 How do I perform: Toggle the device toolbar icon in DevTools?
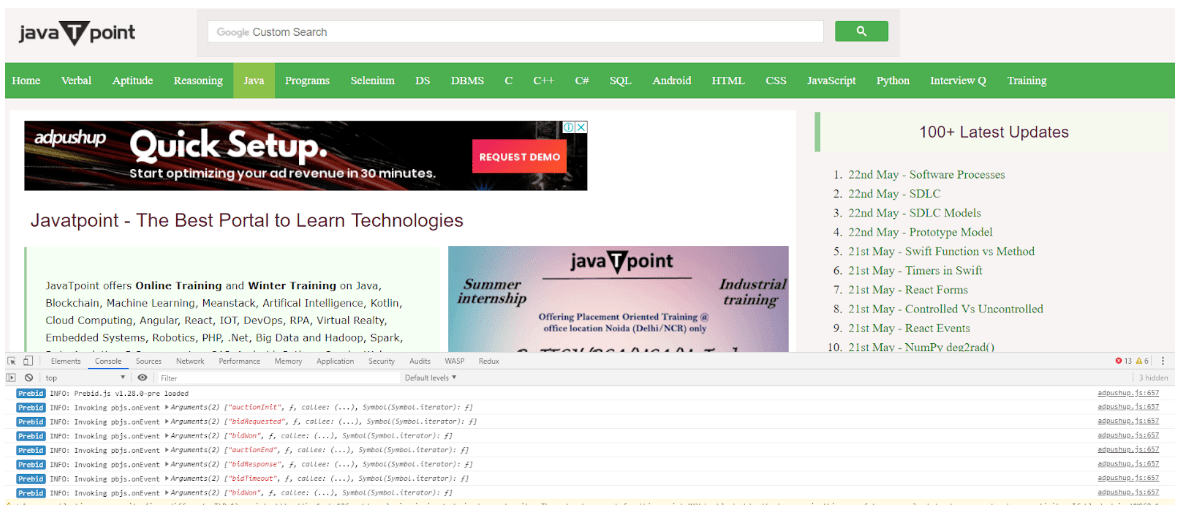(x=28, y=361)
